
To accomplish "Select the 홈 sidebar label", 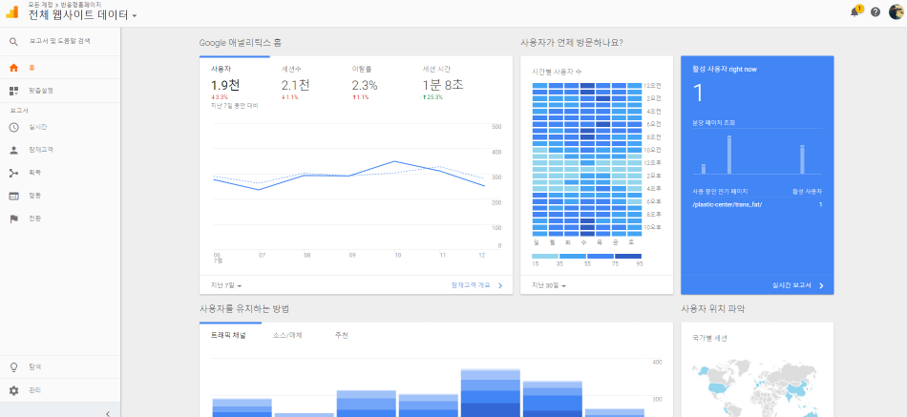I will click(x=32, y=68).
